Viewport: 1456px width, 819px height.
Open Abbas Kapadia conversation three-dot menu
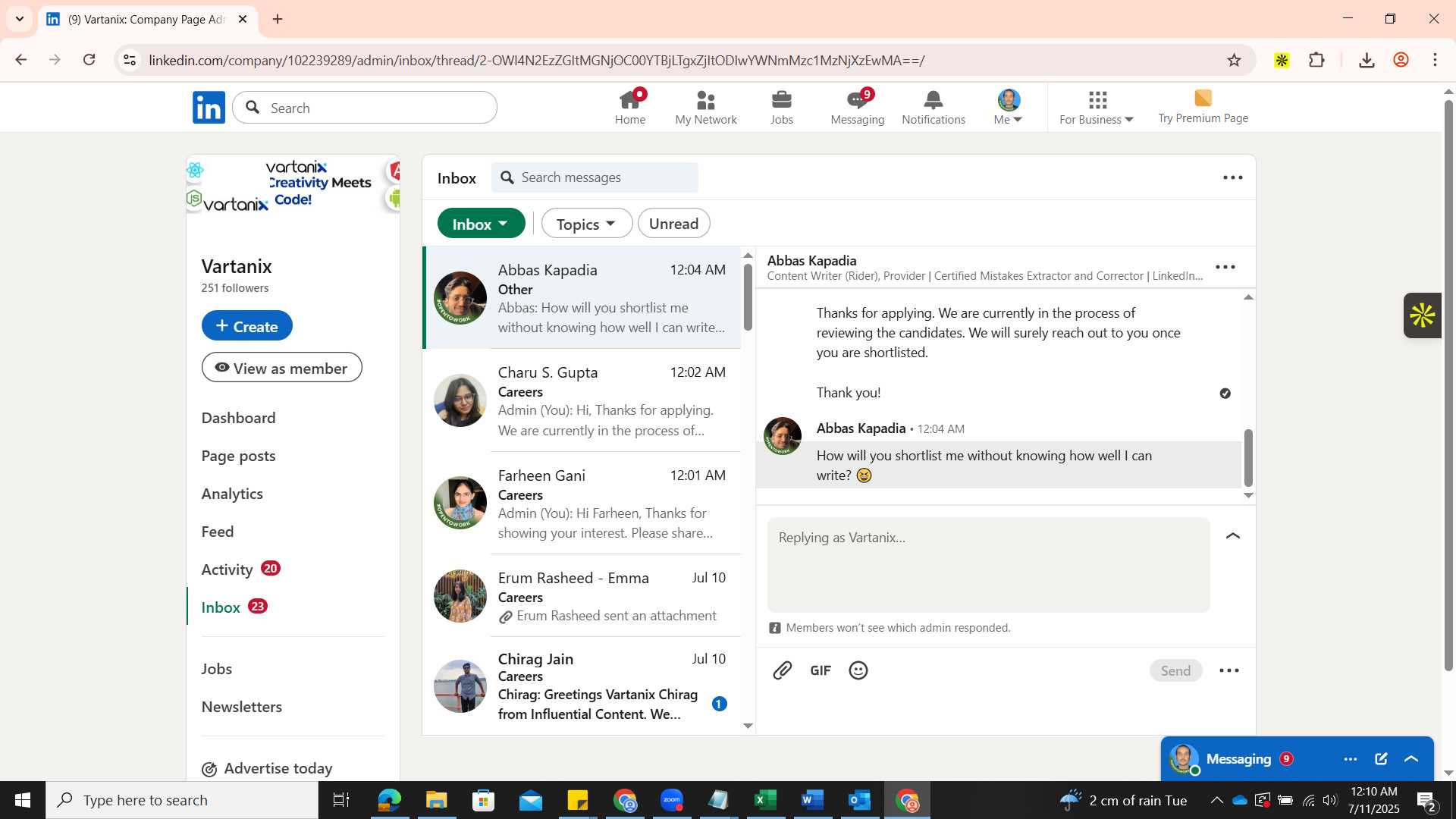pos(1225,267)
